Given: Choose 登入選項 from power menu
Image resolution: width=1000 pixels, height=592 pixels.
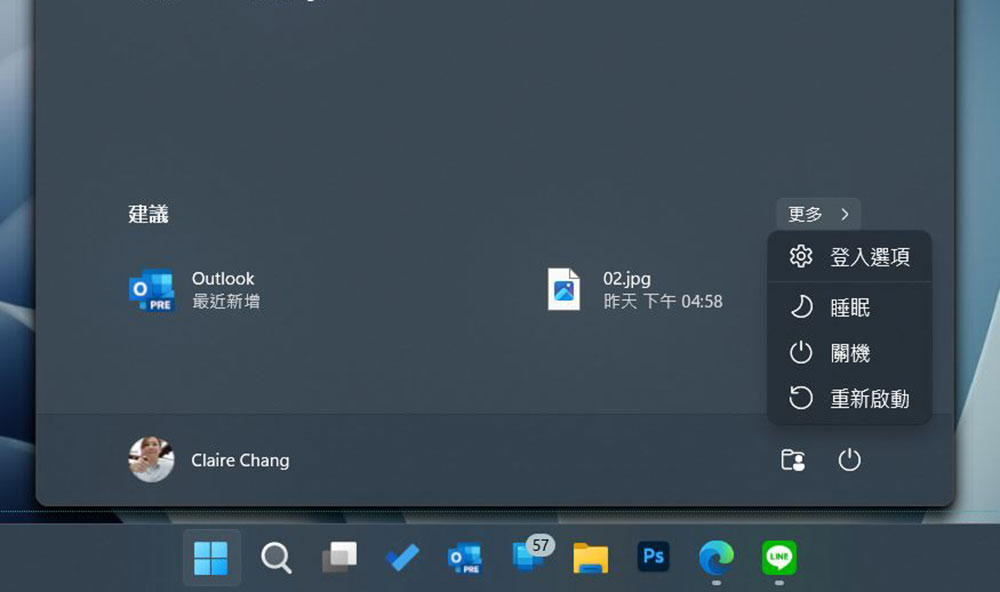Looking at the screenshot, I should tap(849, 257).
